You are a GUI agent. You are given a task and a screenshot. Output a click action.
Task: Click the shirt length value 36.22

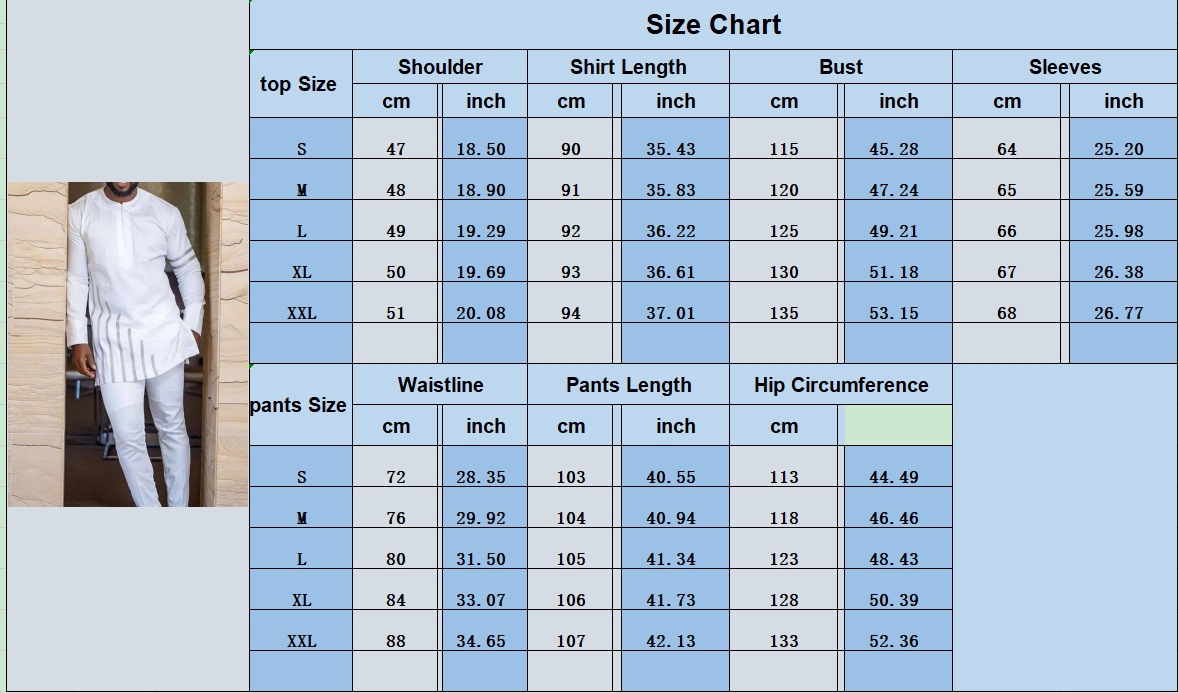coord(675,221)
